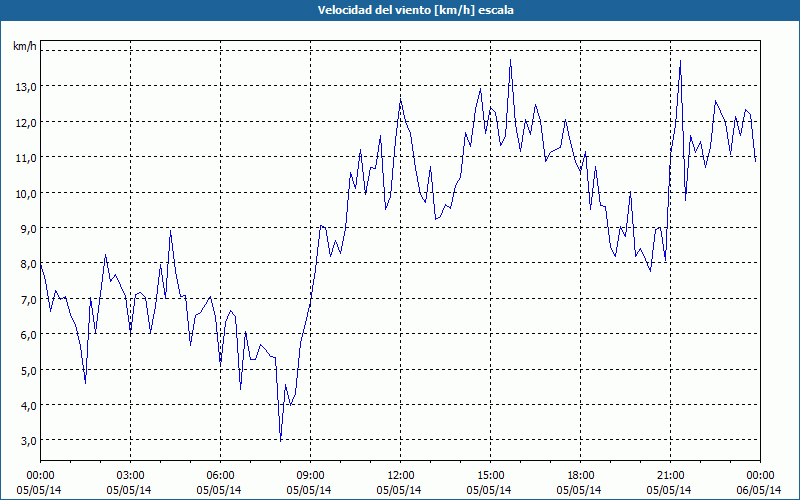
Task: Select the km/h unit label on axis
Action: pos(25,47)
